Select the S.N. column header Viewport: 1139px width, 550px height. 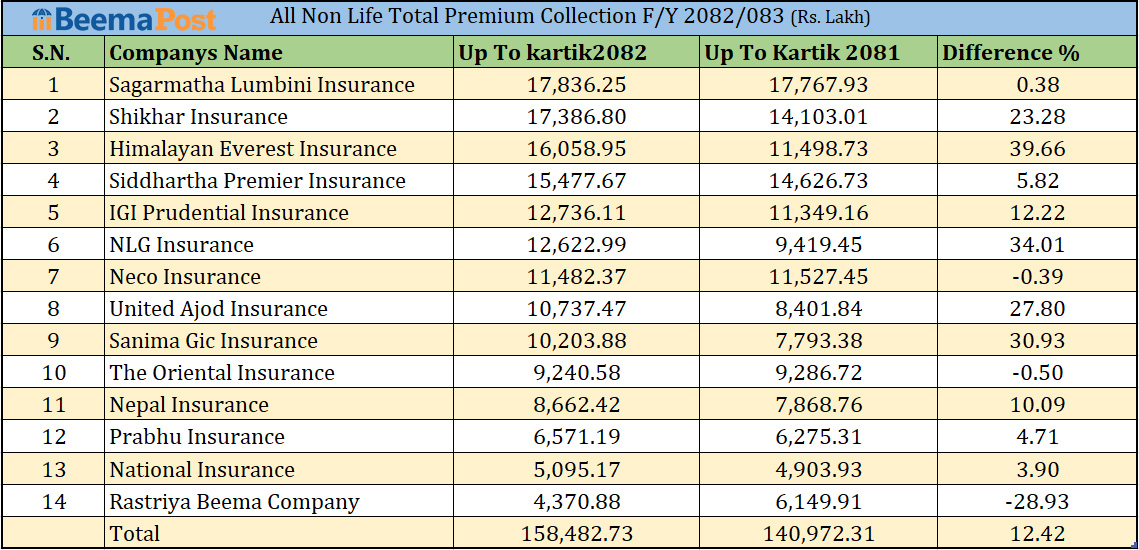tap(52, 53)
